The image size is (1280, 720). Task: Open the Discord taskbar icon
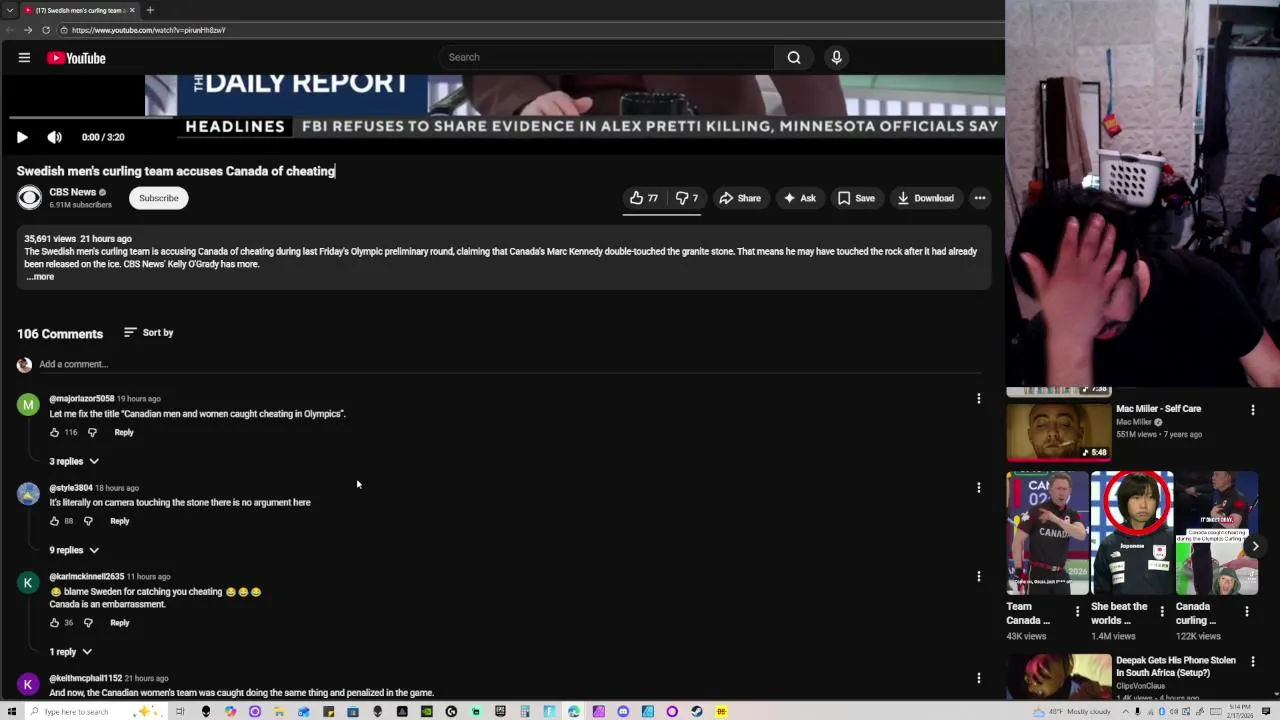pyautogui.click(x=623, y=712)
